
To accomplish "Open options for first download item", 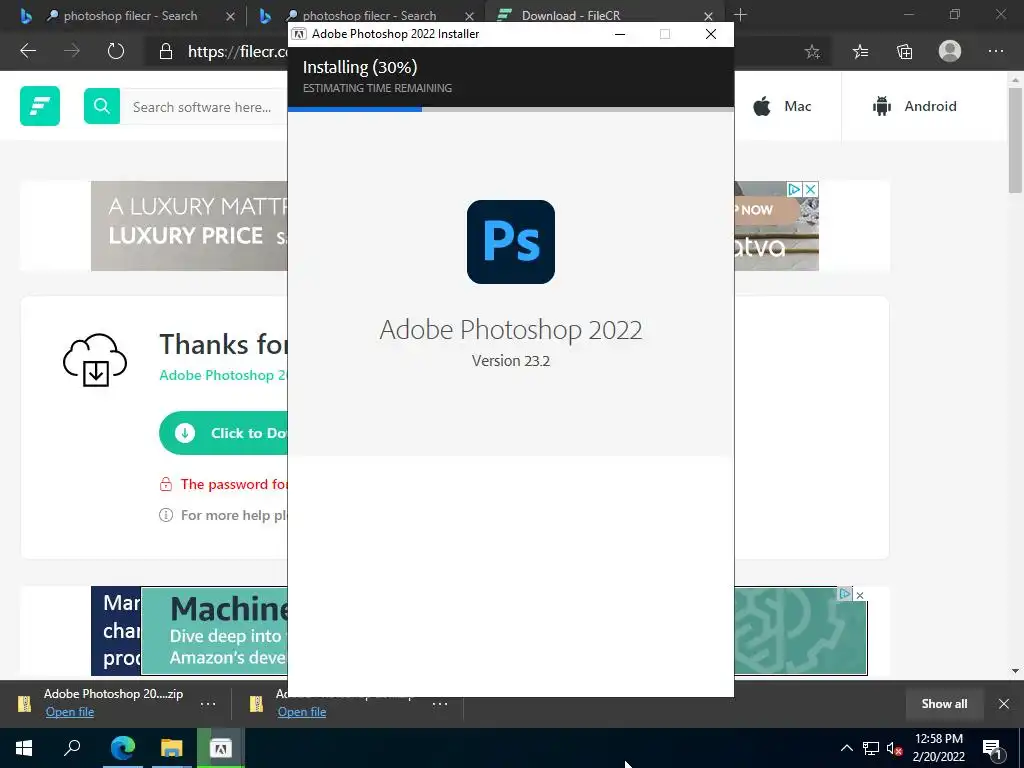I will pyautogui.click(x=208, y=704).
